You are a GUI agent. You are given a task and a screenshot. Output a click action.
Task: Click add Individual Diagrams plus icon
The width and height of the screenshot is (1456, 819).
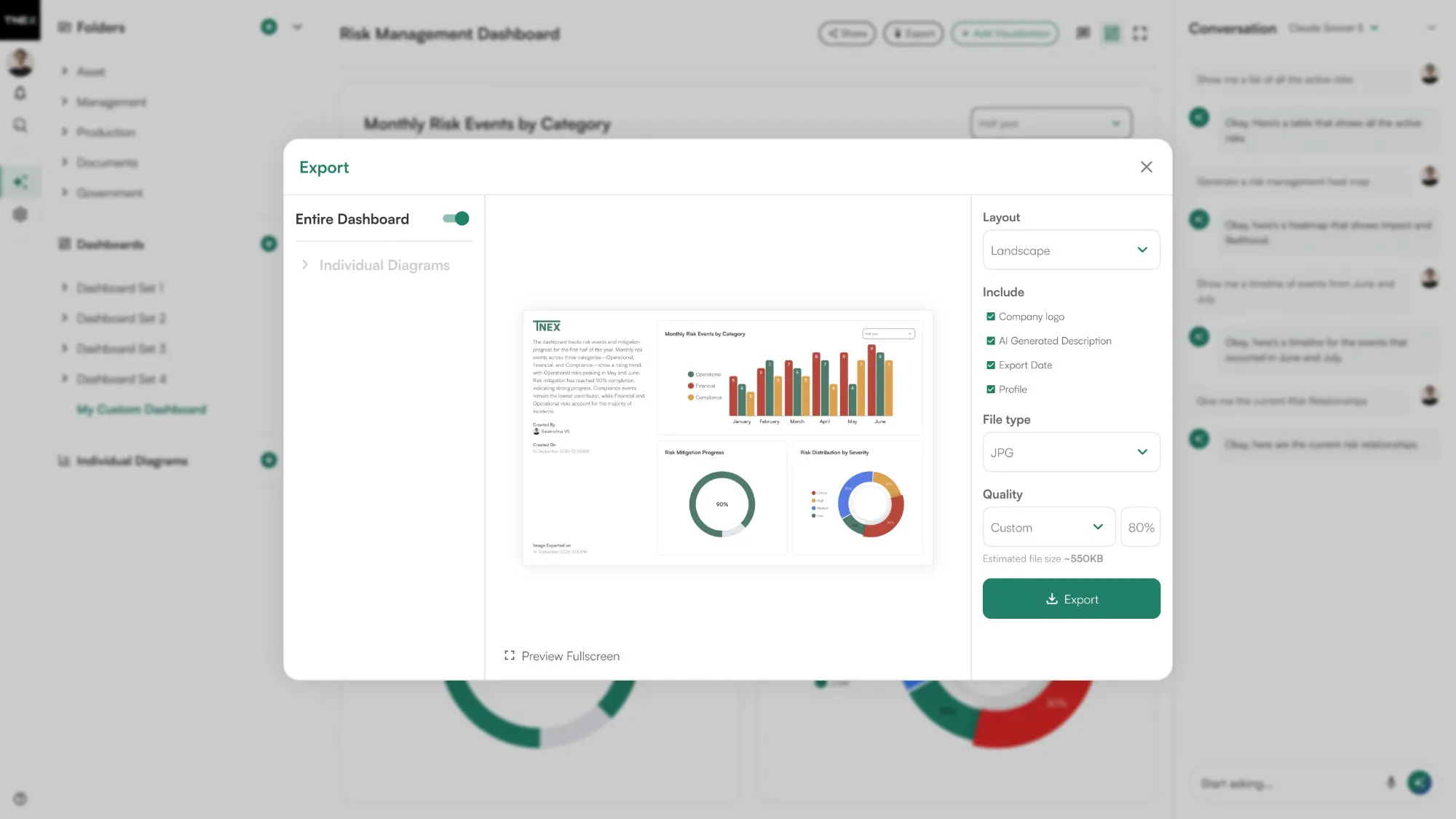point(269,460)
